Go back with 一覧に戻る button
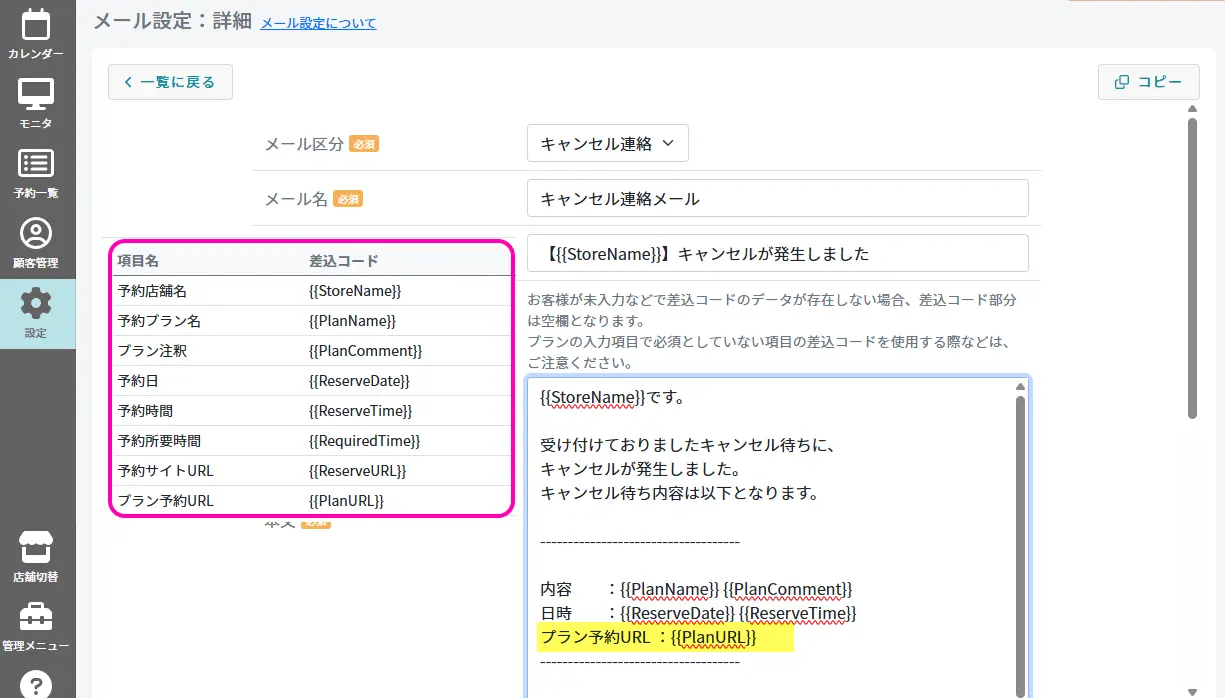This screenshot has width=1225, height=698. point(170,82)
